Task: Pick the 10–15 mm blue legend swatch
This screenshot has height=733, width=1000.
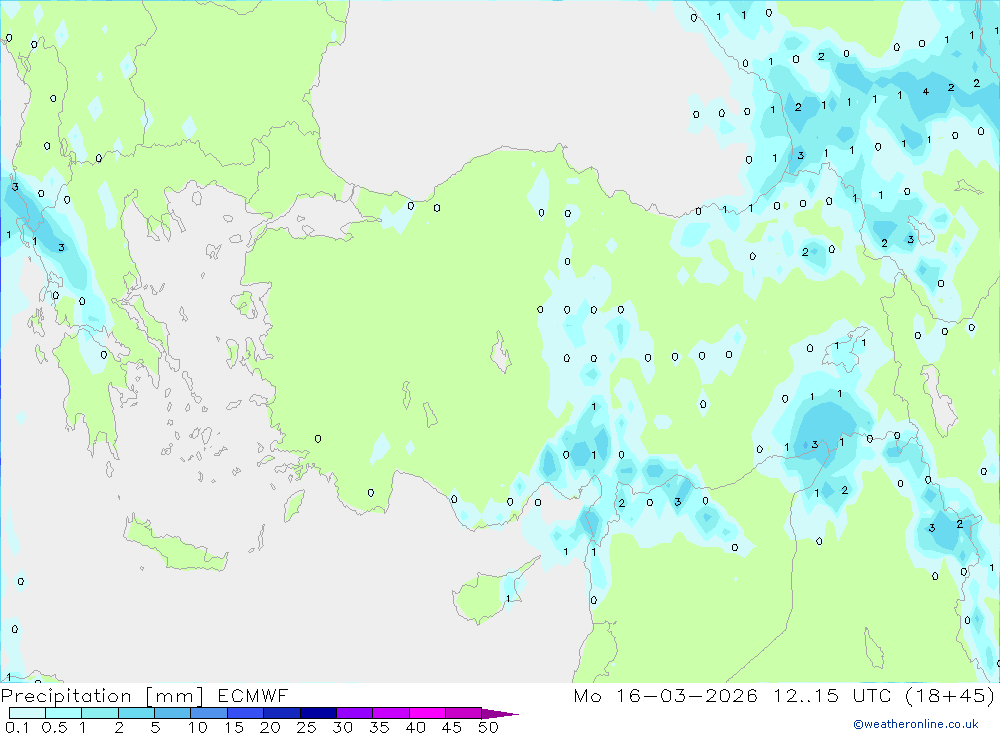Action: tap(209, 713)
